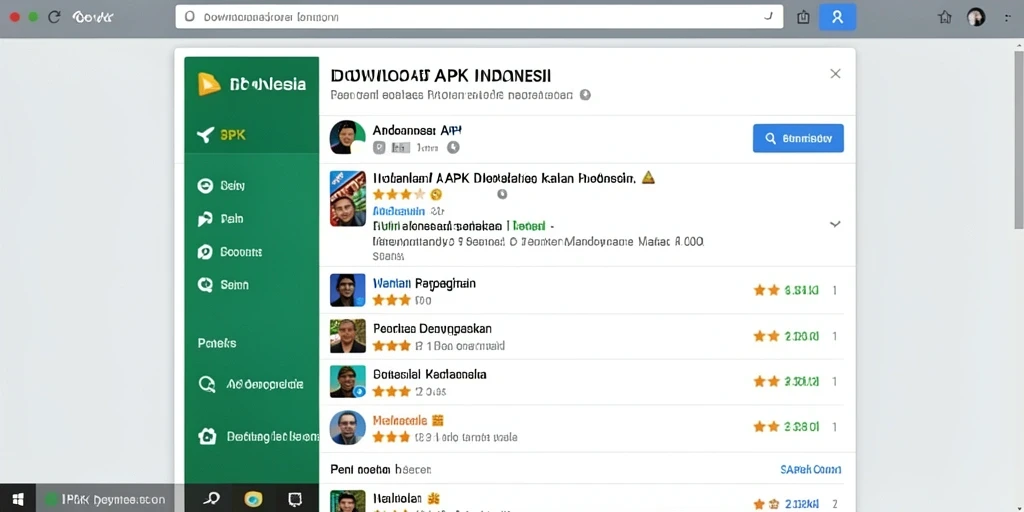Click the small grey badge under Andoannesi APK

[x=379, y=148]
